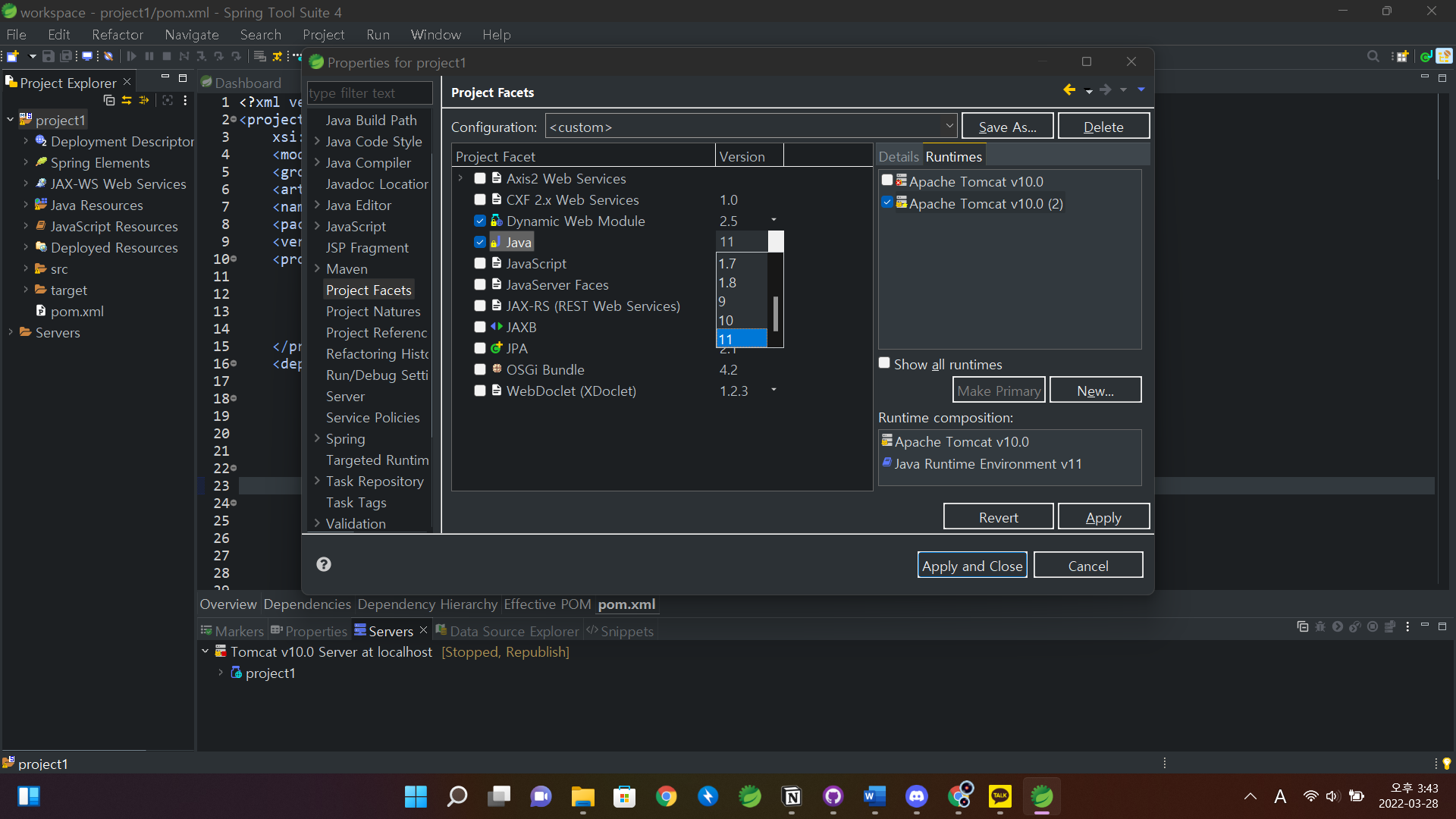
Task: Enable Show all runtimes checkbox
Action: 884,363
